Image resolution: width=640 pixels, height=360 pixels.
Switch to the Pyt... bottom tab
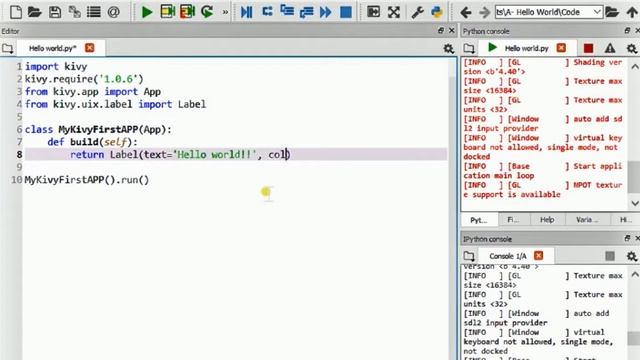[479, 220]
